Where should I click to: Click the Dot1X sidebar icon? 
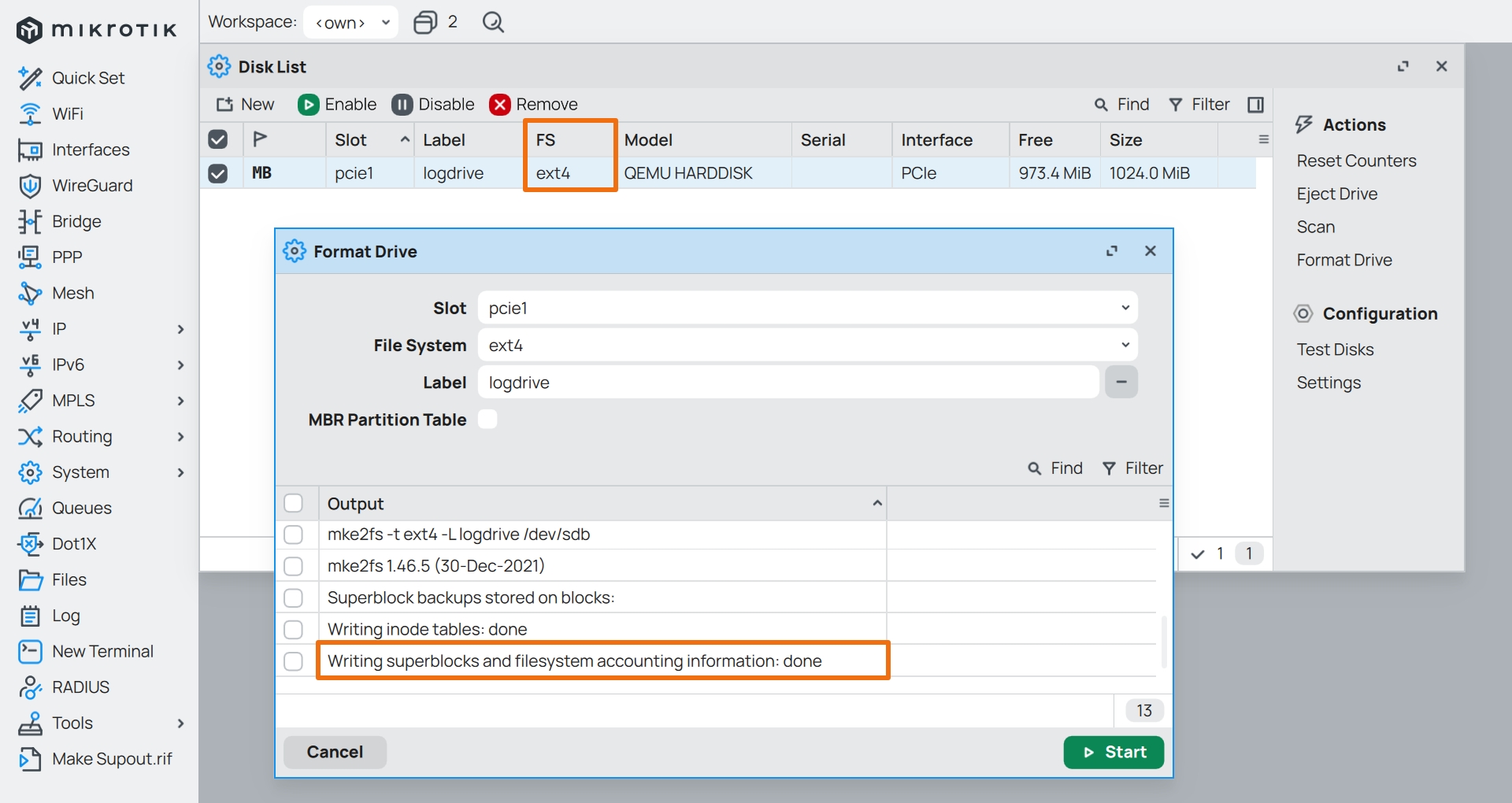click(30, 544)
